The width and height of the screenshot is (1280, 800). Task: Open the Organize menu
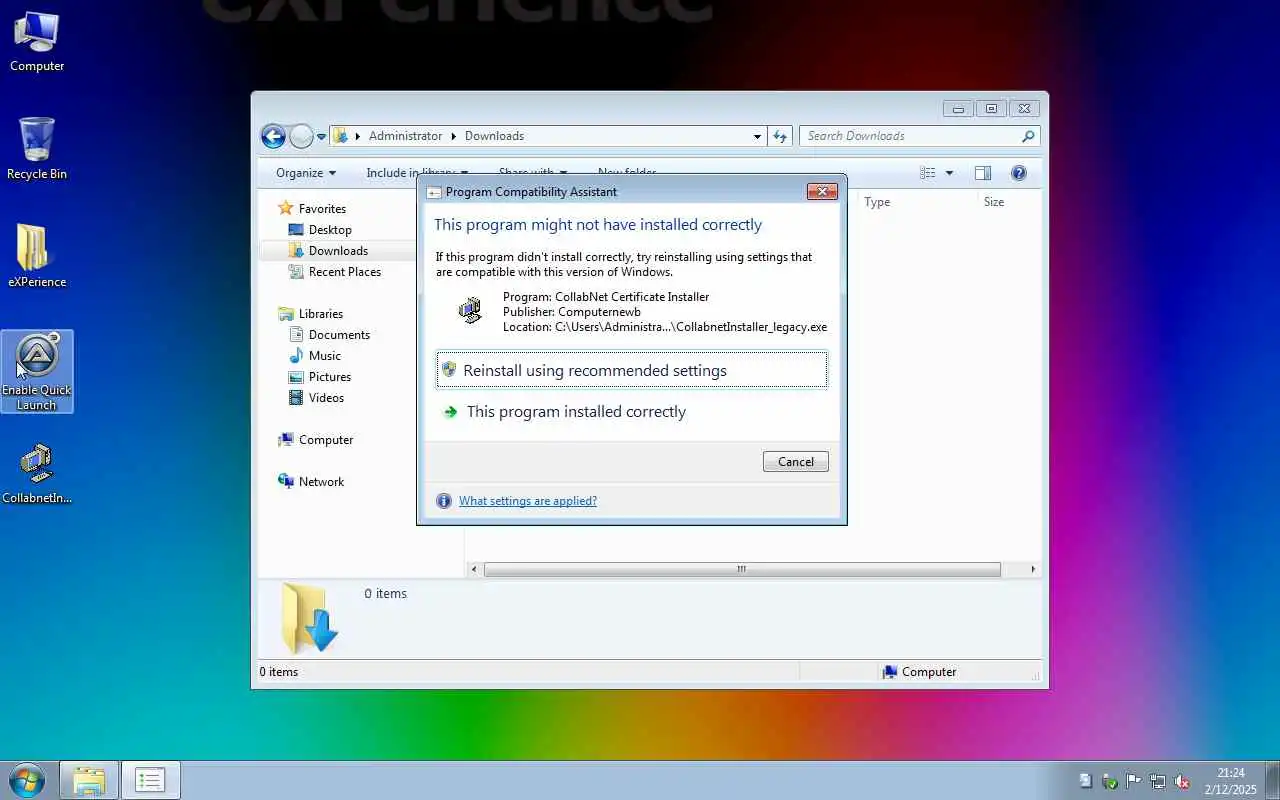point(306,173)
